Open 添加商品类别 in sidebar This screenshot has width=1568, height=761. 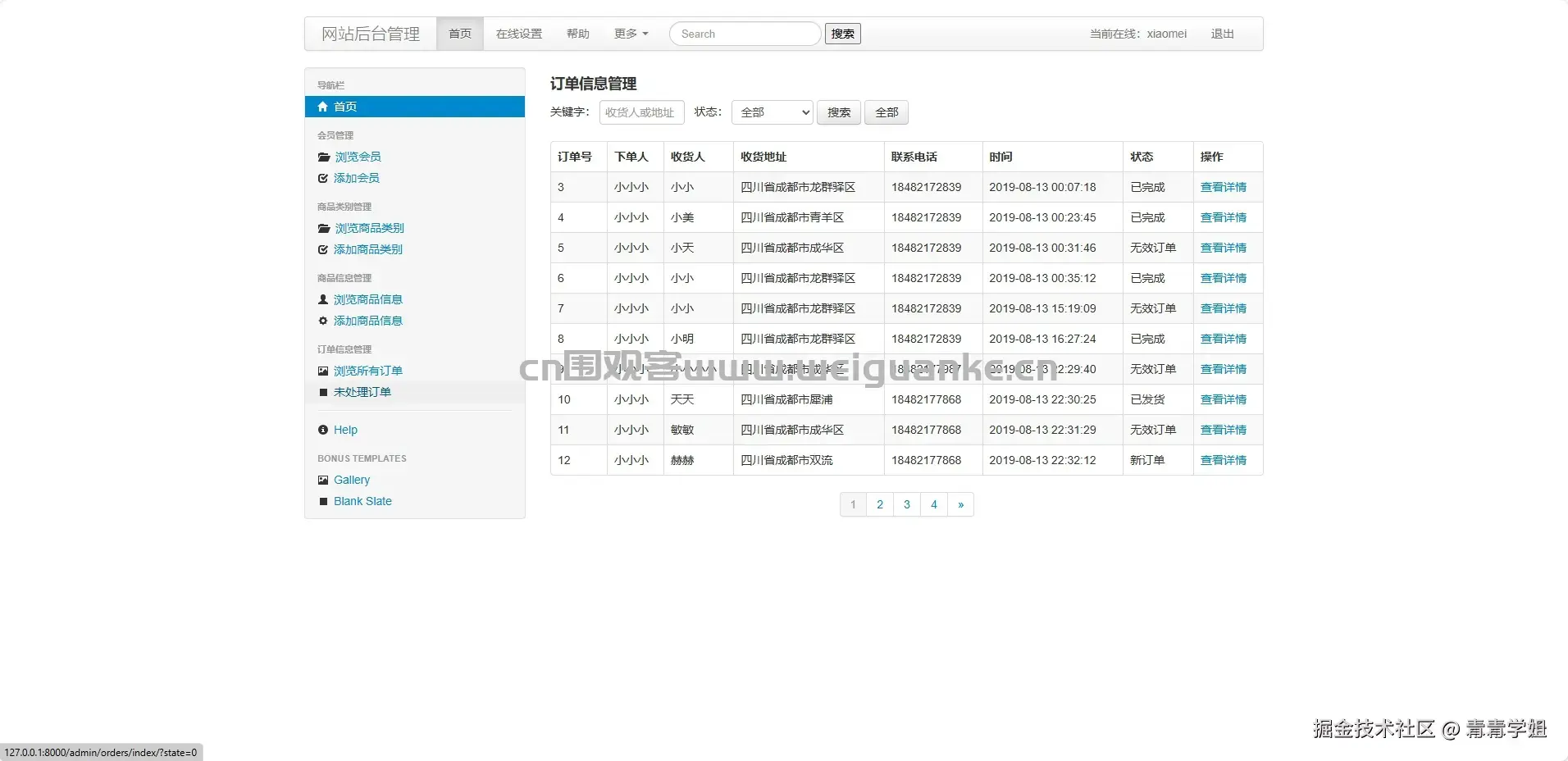[x=367, y=249]
